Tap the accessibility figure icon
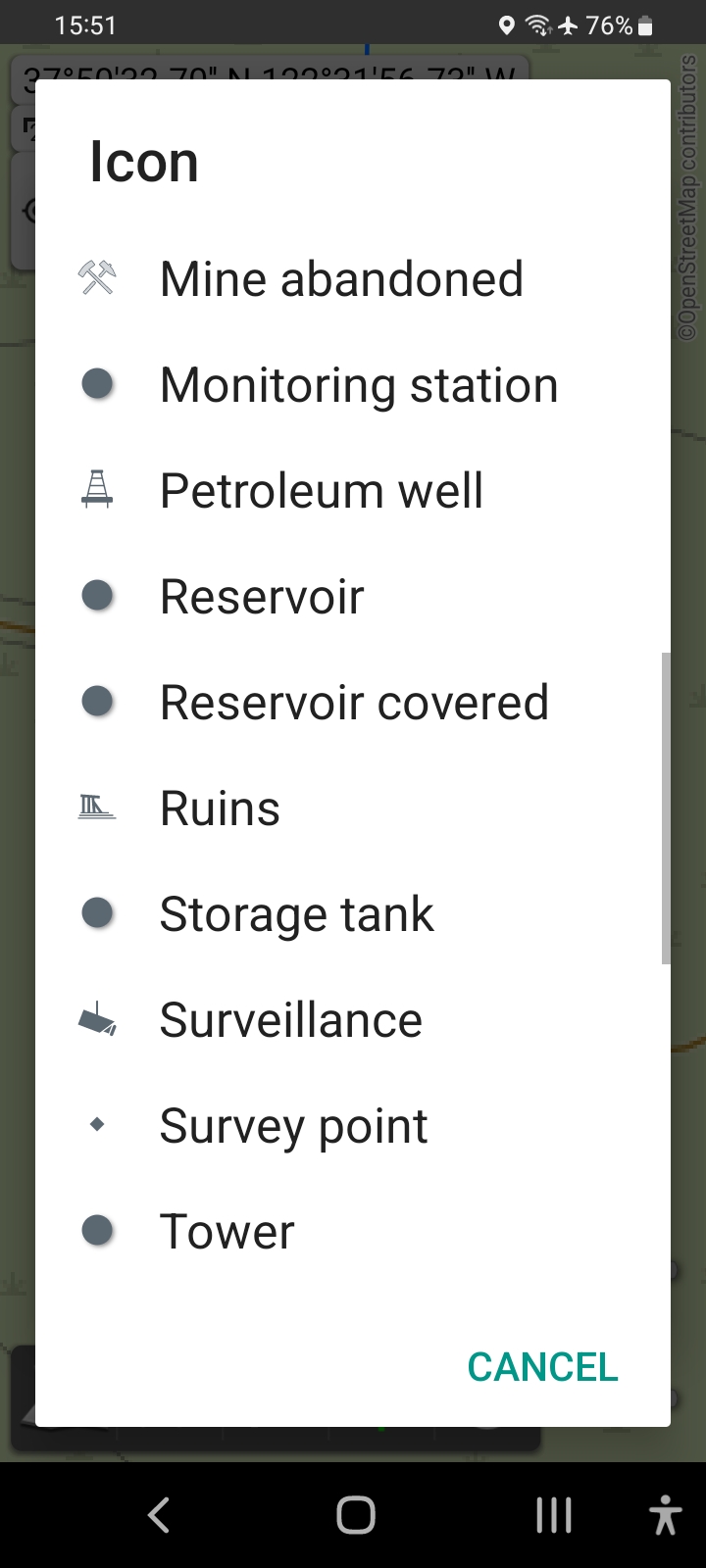Screen dimensions: 706x1568 pyautogui.click(x=665, y=1515)
